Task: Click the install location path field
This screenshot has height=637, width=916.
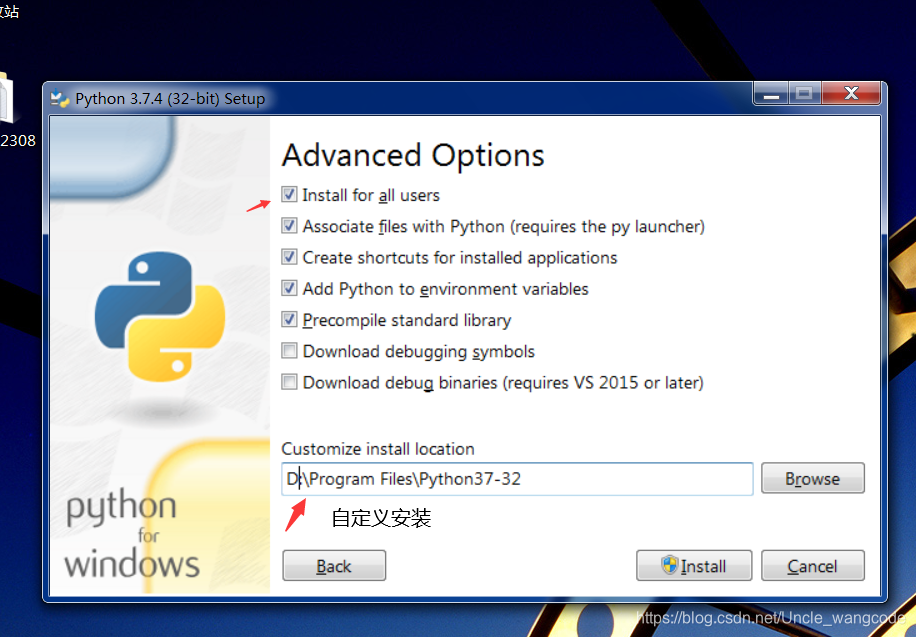Action: 517,479
